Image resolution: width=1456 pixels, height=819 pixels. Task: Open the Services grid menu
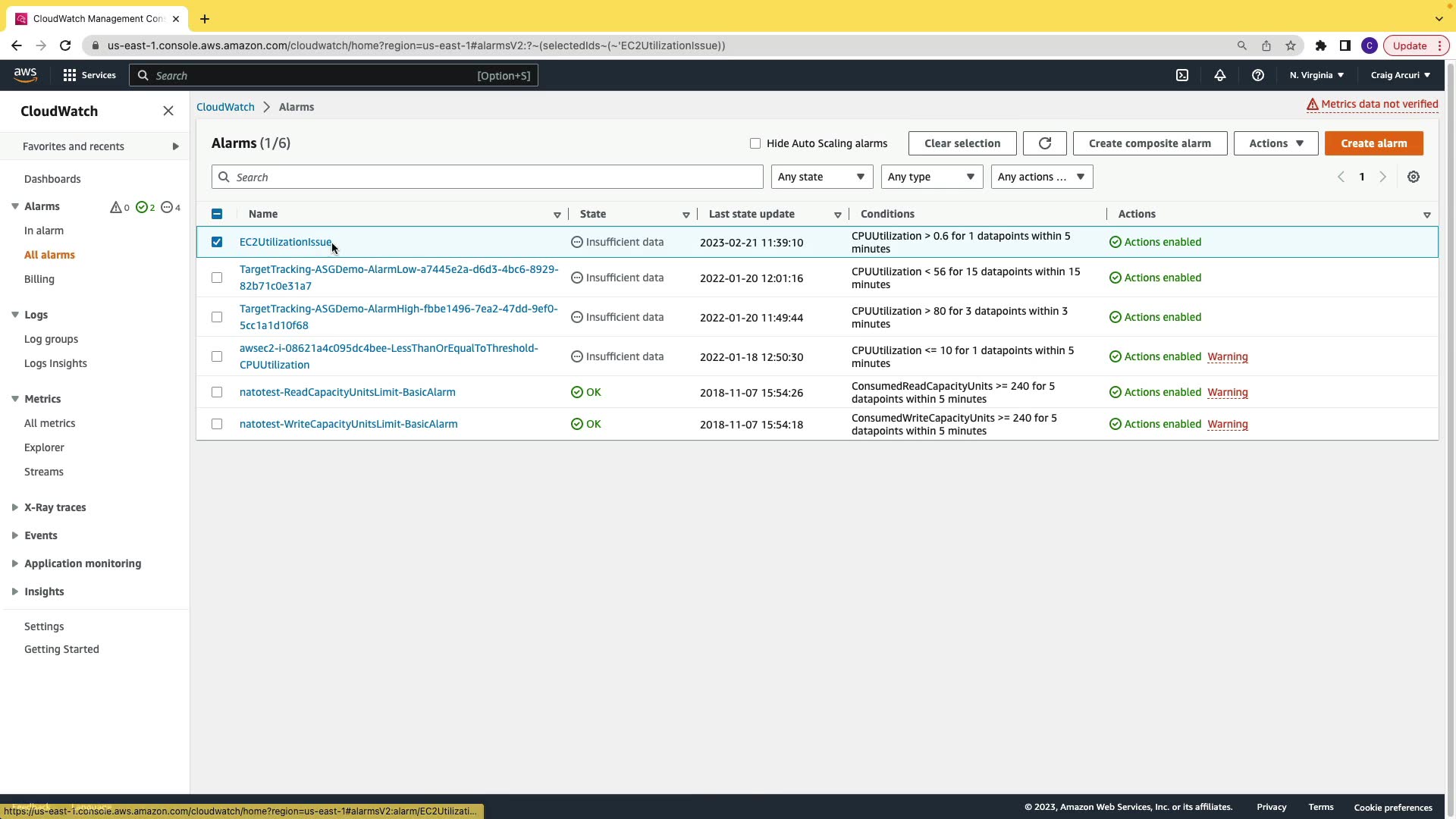pyautogui.click(x=70, y=75)
